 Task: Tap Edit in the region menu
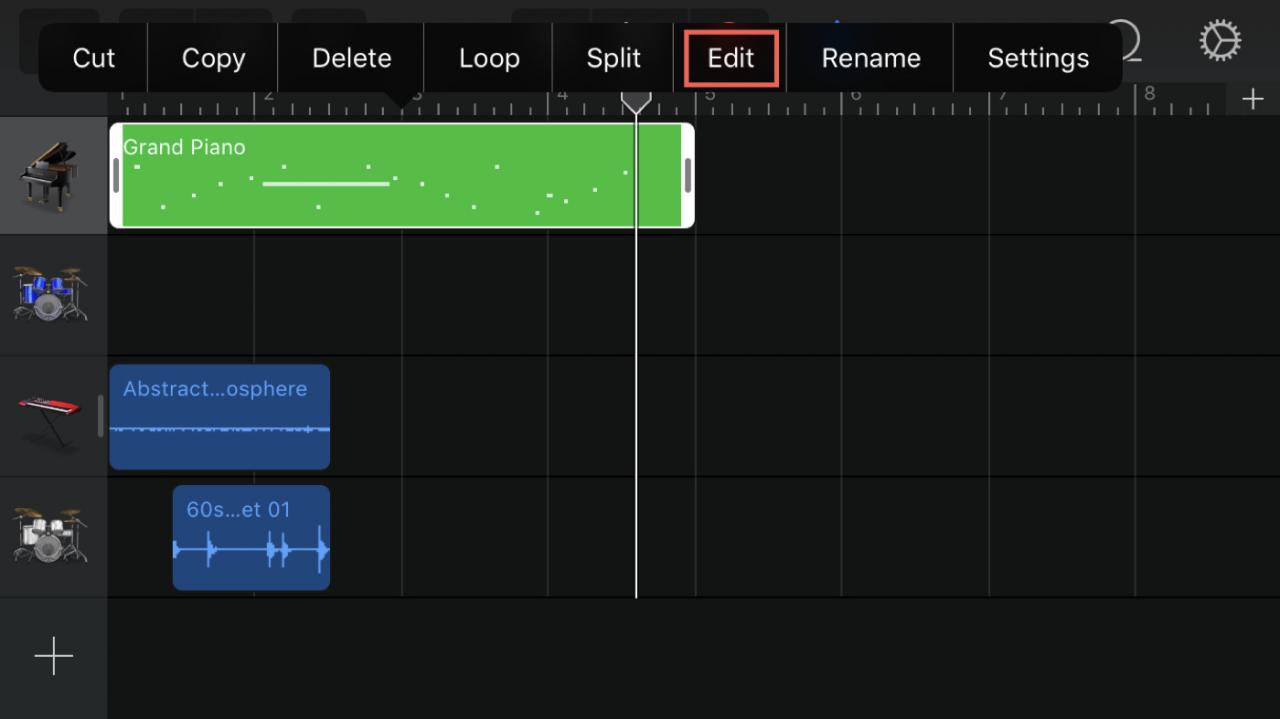pos(731,58)
